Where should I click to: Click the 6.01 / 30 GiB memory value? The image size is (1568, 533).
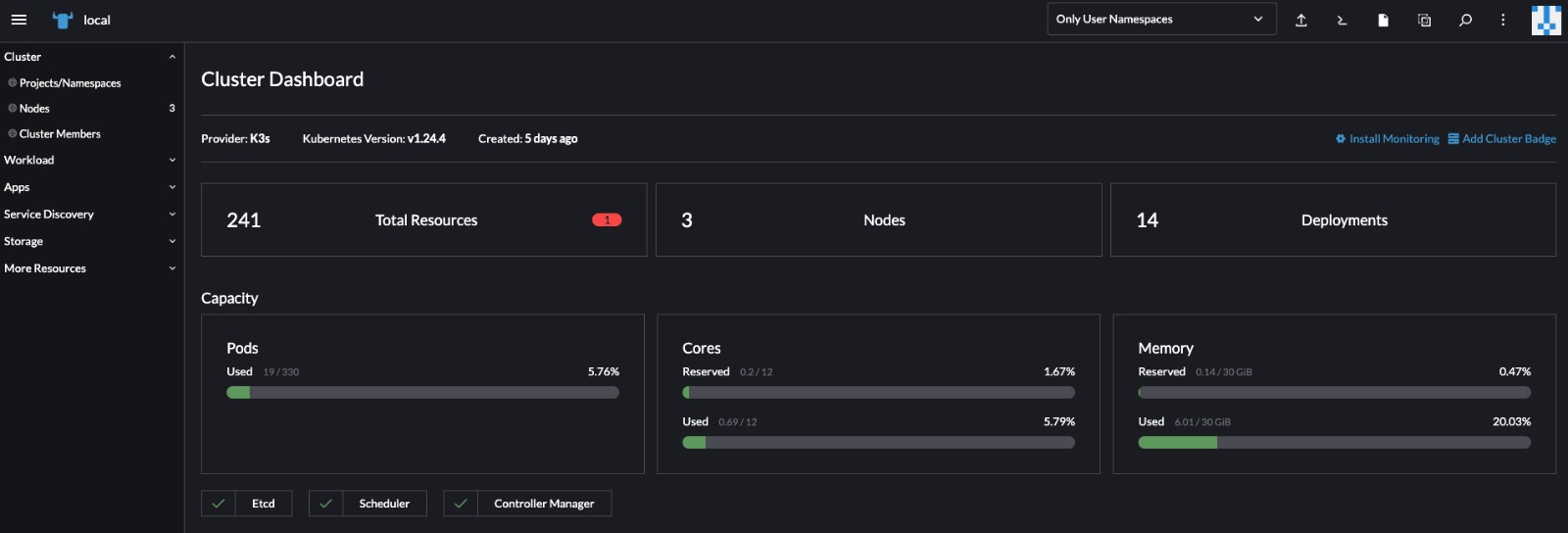point(1202,422)
